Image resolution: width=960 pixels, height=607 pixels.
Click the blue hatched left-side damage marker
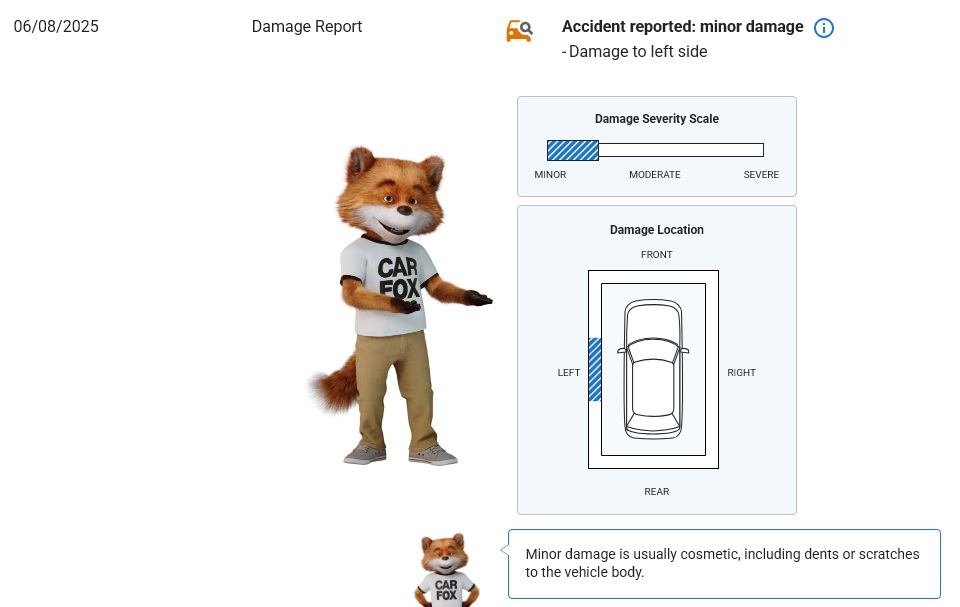tap(595, 369)
